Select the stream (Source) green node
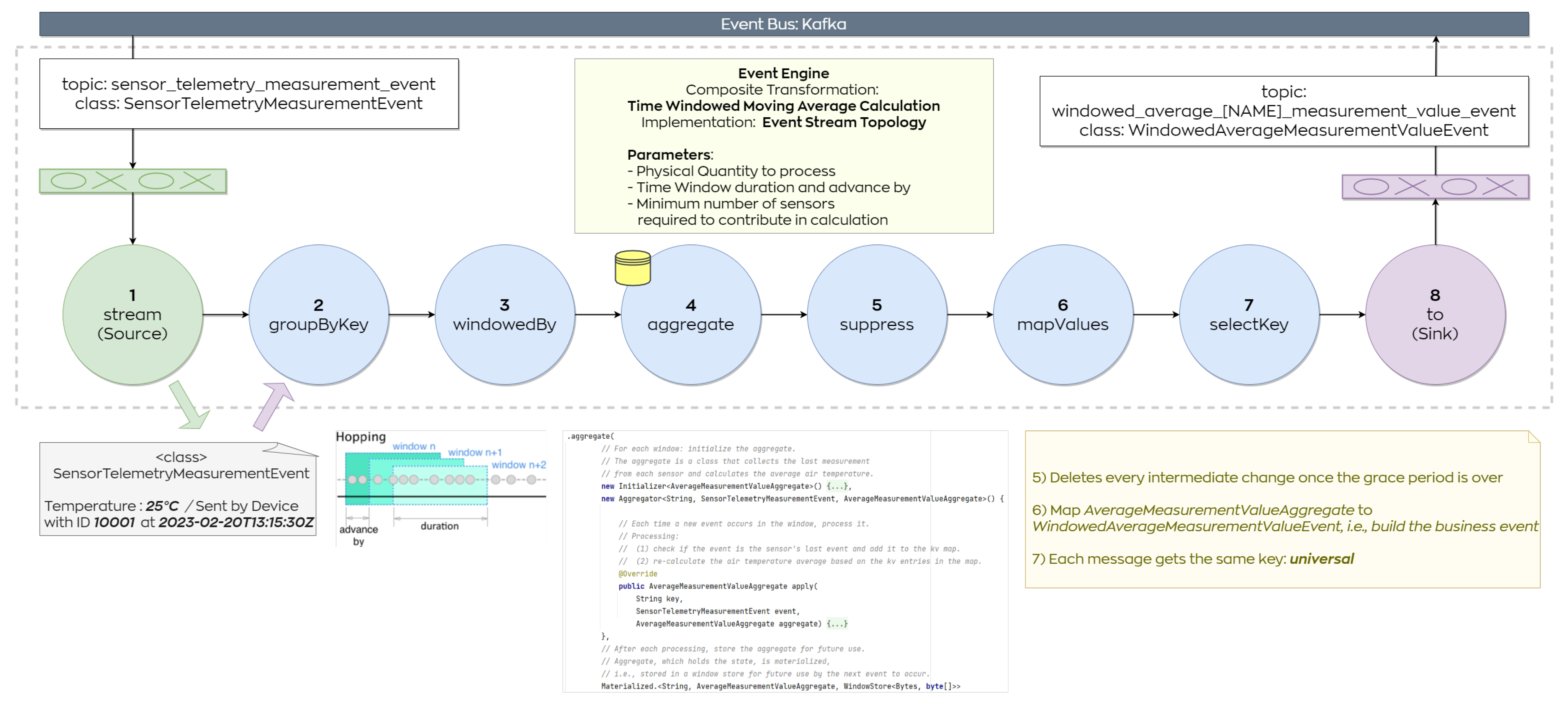 click(133, 314)
